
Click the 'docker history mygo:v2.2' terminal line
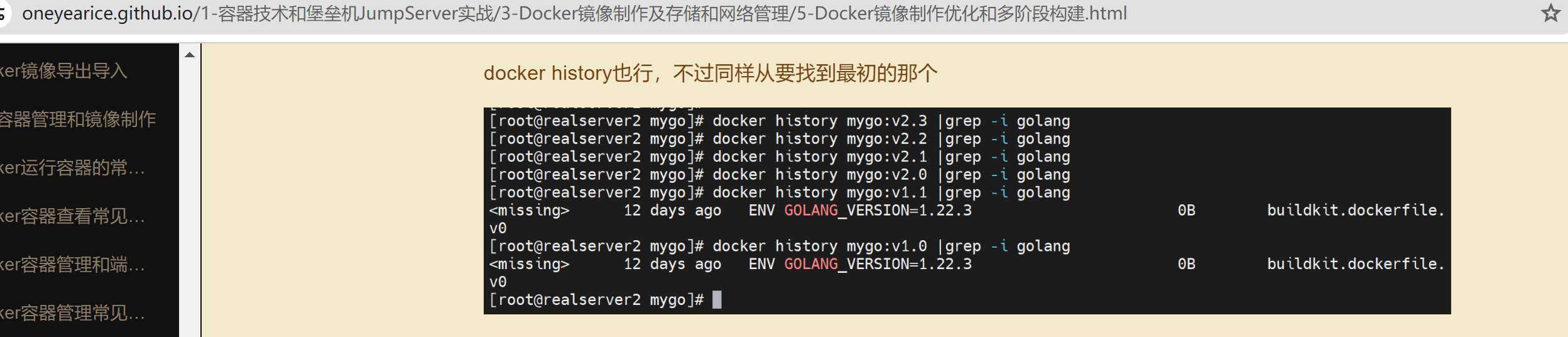(x=779, y=139)
